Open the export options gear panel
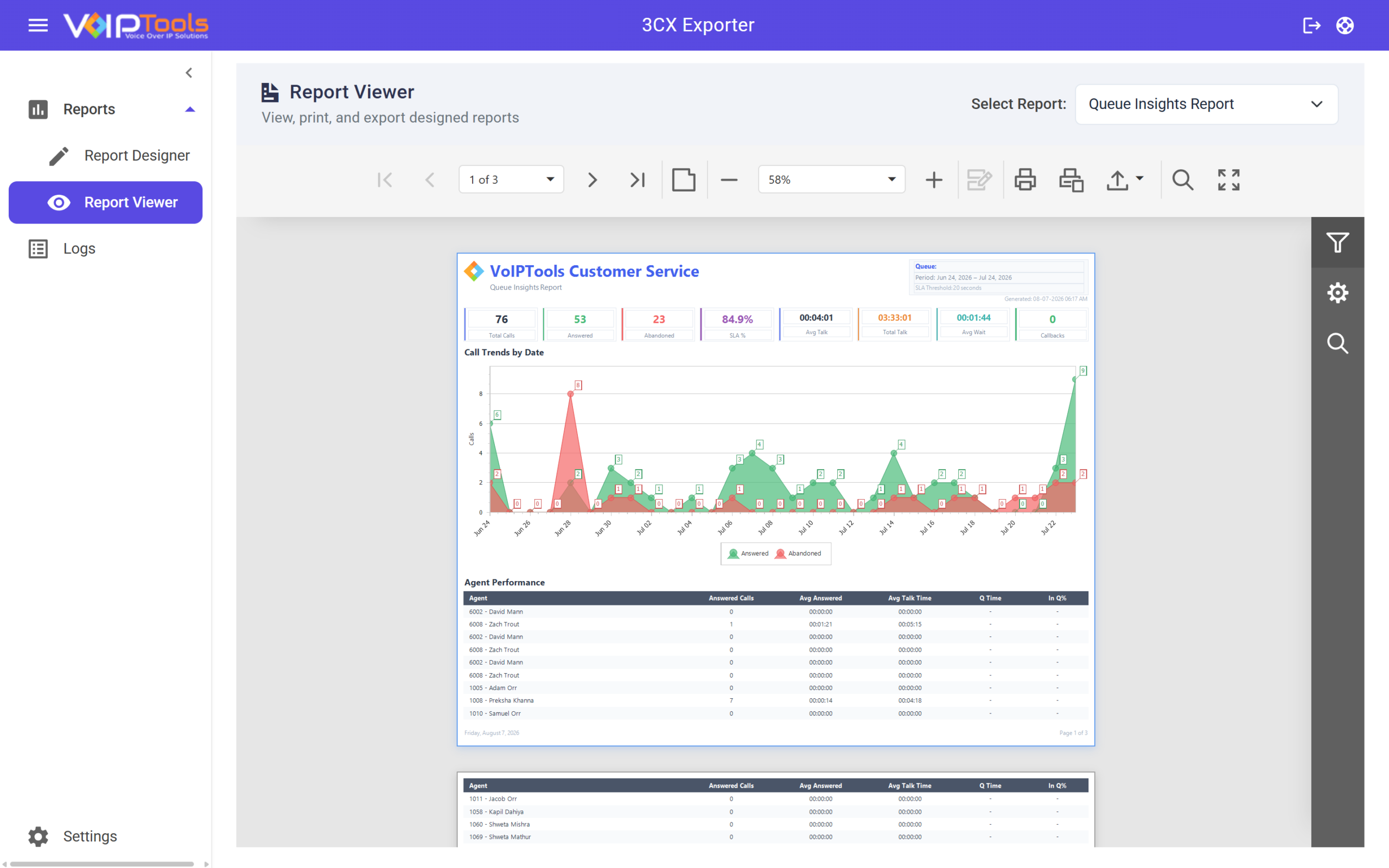Screen dimensions: 1389x868 (x=1337, y=293)
